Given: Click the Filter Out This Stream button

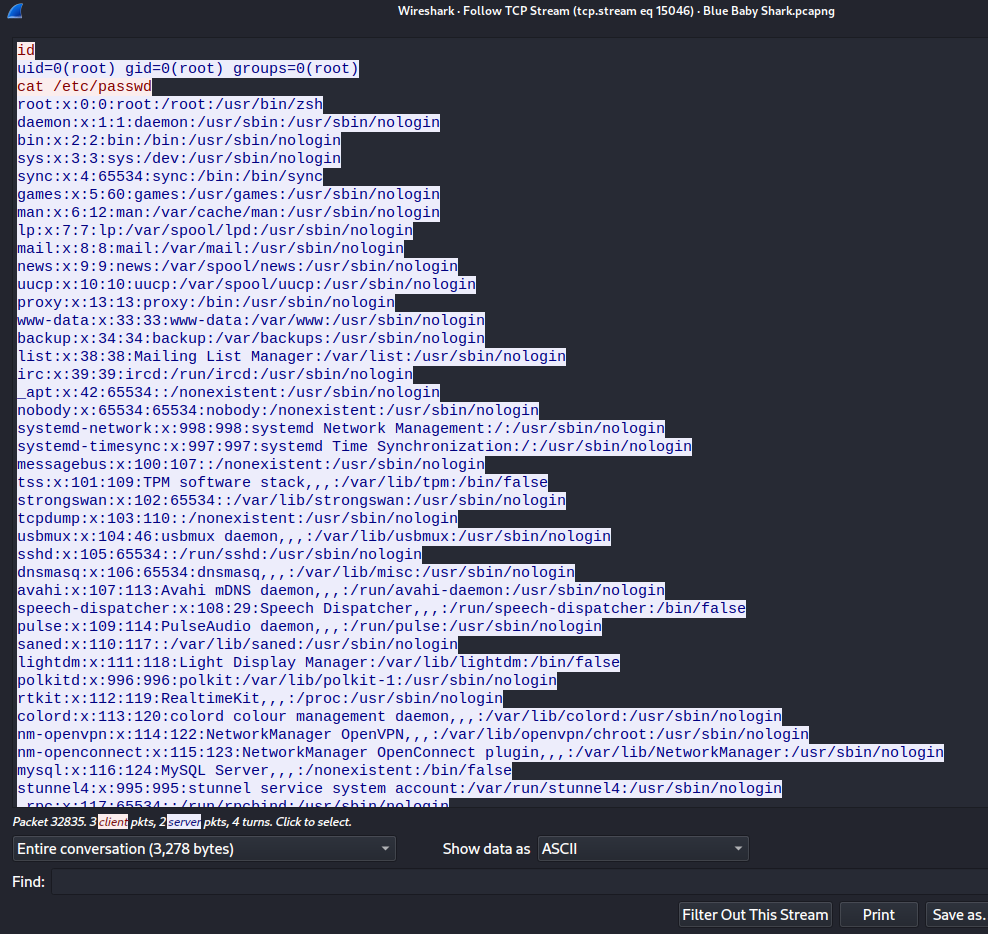Looking at the screenshot, I should pyautogui.click(x=755, y=914).
